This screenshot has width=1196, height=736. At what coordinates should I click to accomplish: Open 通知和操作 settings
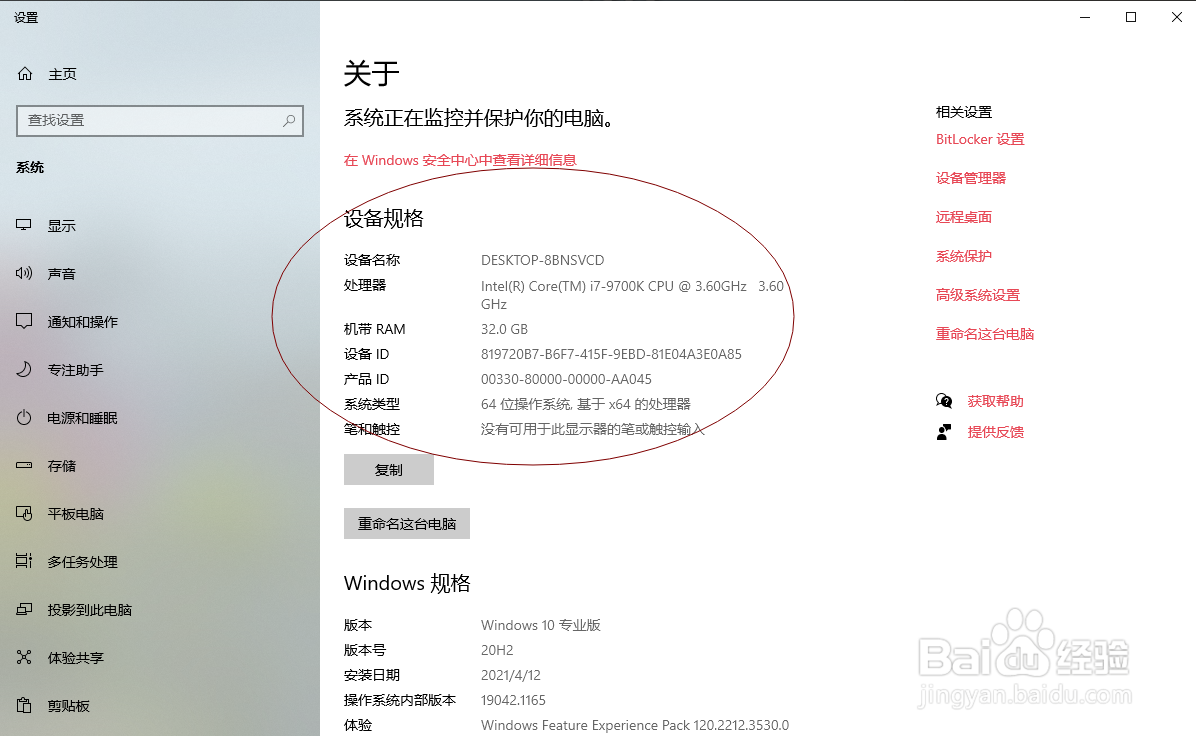point(82,322)
